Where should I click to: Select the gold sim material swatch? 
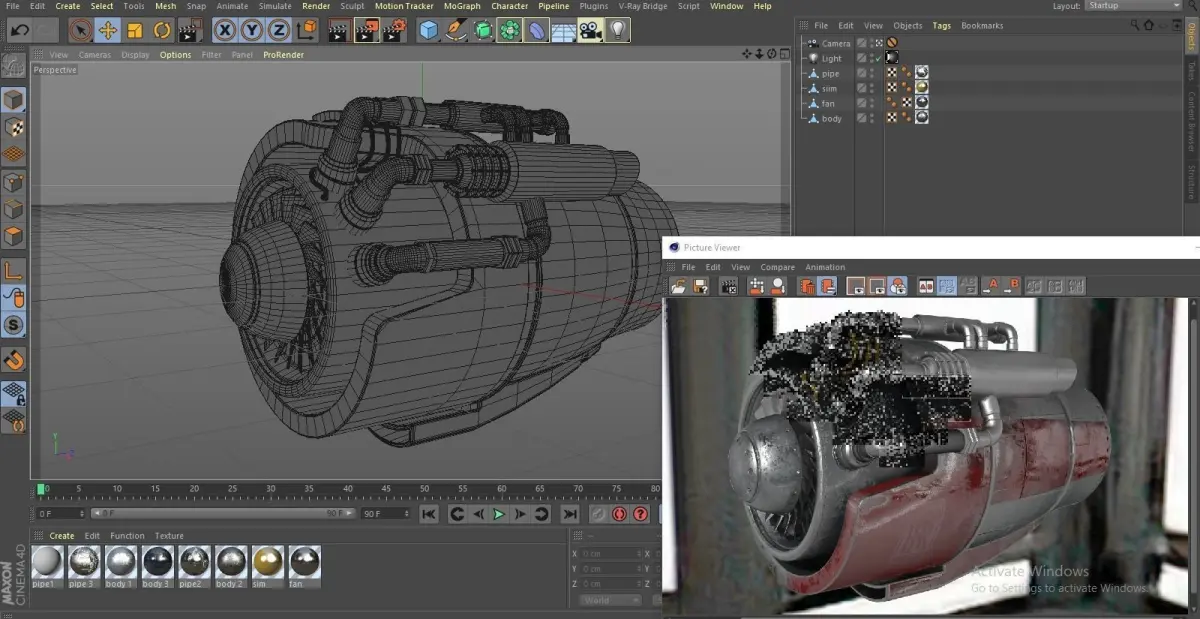(267, 563)
